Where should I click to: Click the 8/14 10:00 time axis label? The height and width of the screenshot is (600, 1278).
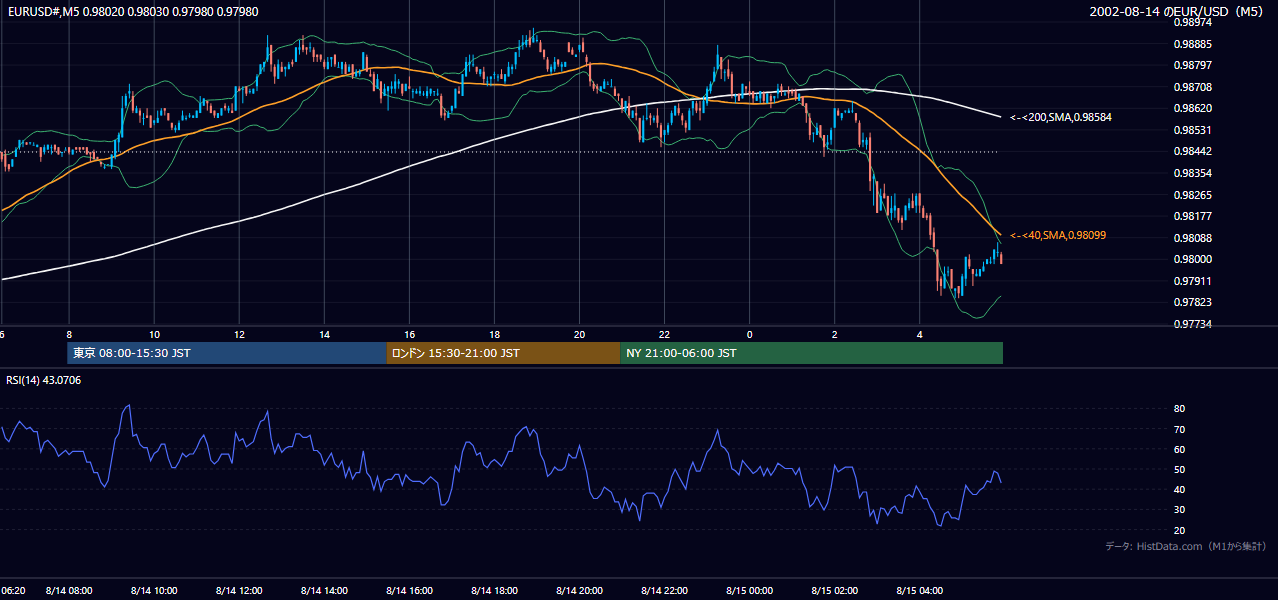point(154,591)
